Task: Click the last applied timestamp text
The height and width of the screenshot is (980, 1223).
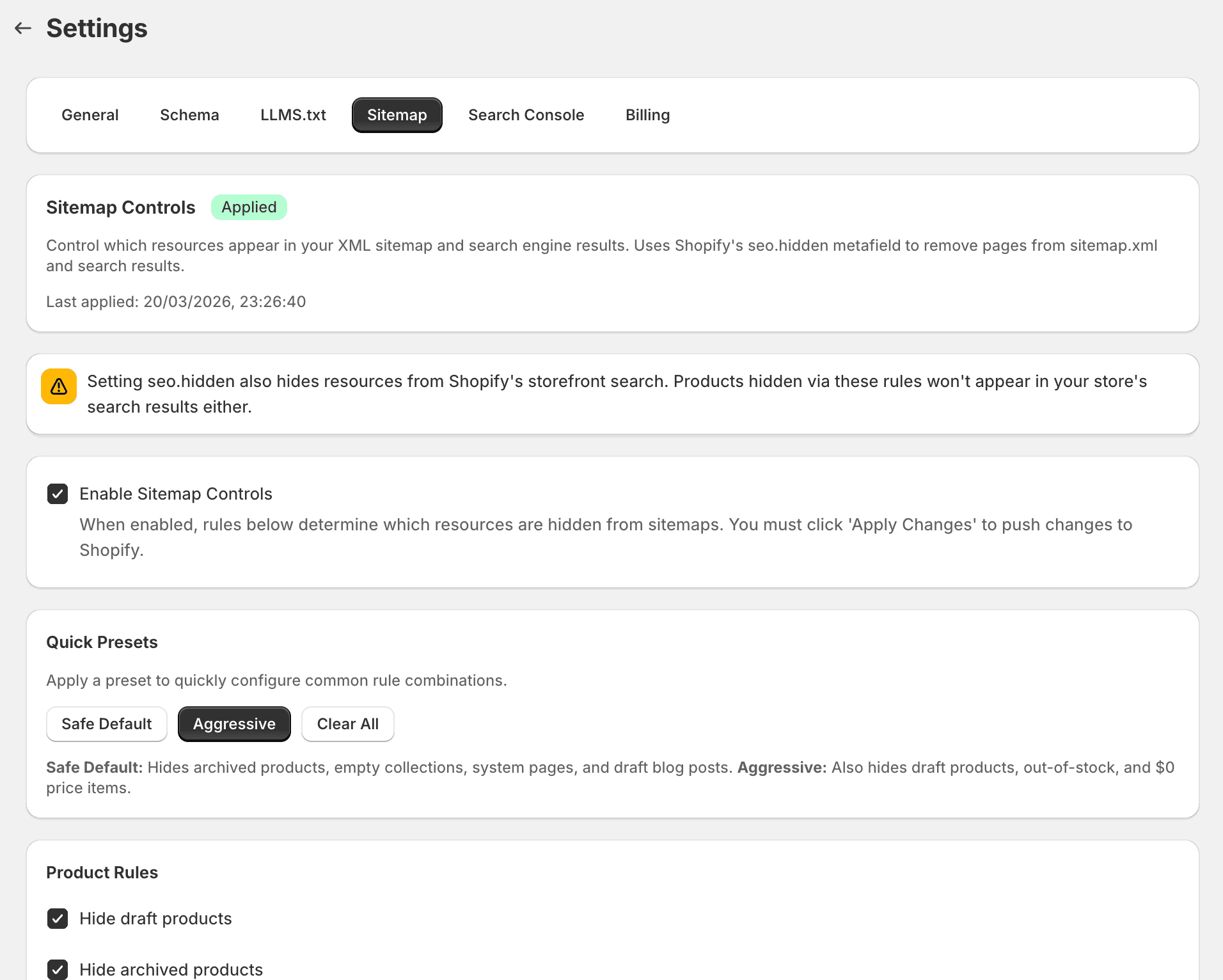Action: pyautogui.click(x=176, y=301)
